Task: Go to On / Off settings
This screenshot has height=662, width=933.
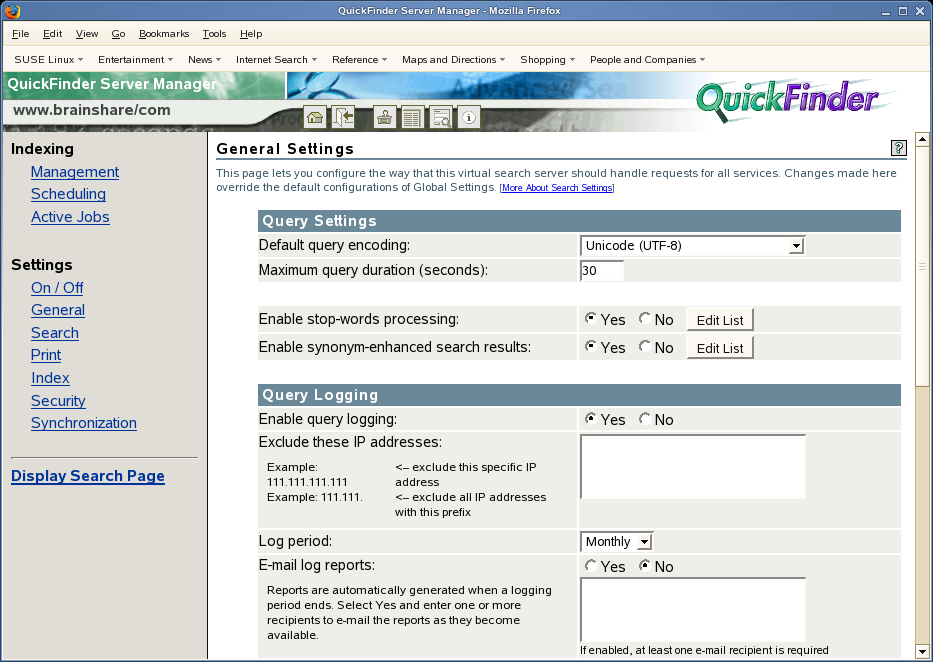Action: (x=57, y=288)
